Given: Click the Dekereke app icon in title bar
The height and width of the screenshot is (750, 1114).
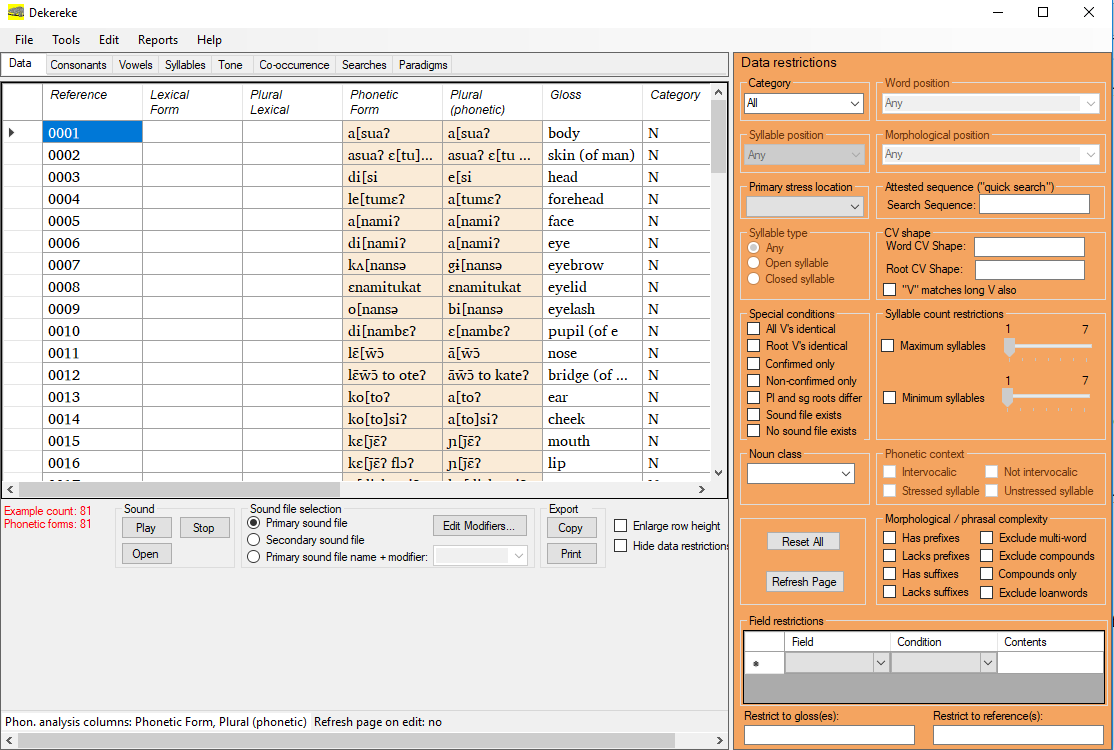Looking at the screenshot, I should pyautogui.click(x=16, y=13).
